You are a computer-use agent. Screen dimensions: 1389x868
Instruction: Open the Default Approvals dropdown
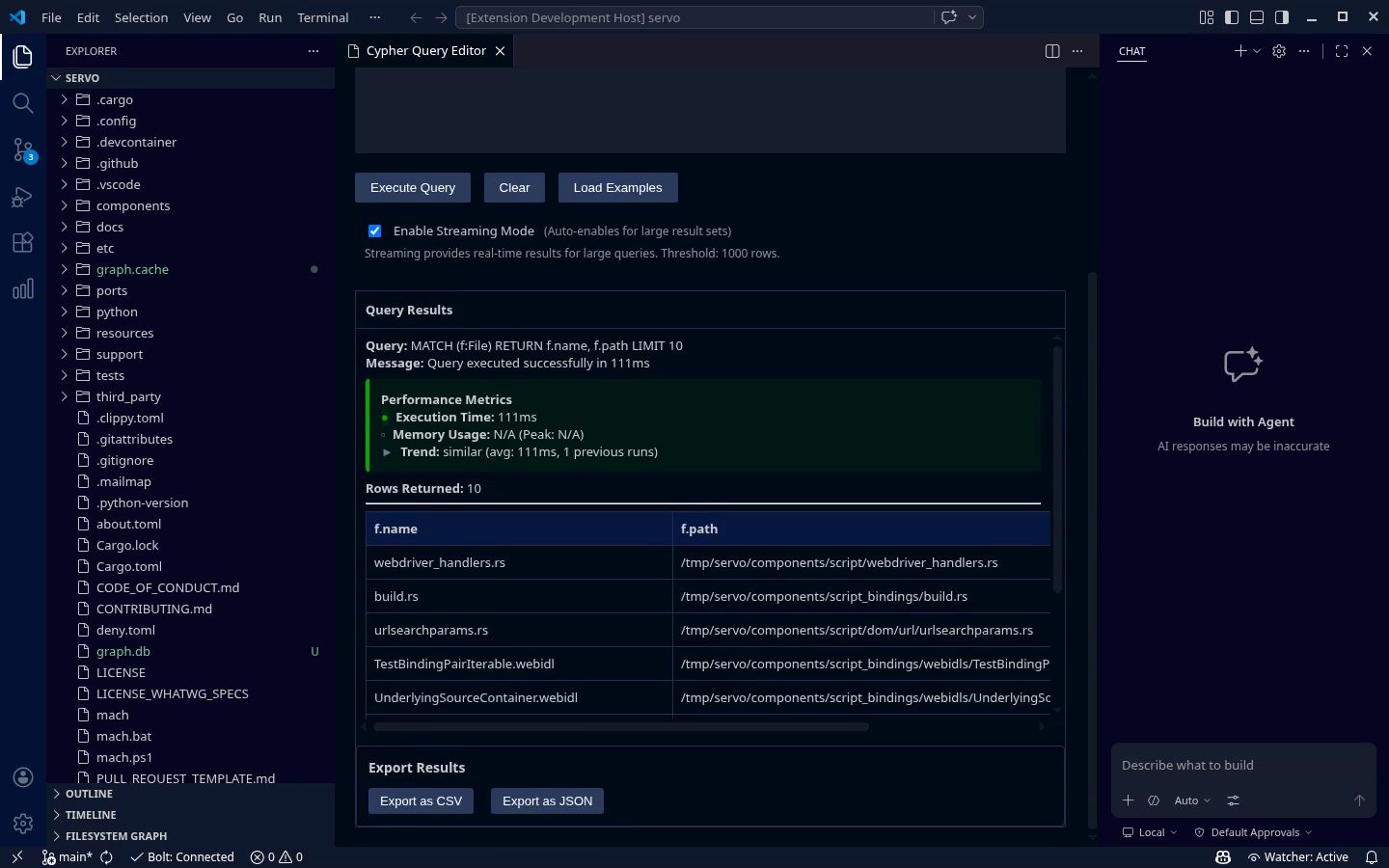[x=1253, y=832]
